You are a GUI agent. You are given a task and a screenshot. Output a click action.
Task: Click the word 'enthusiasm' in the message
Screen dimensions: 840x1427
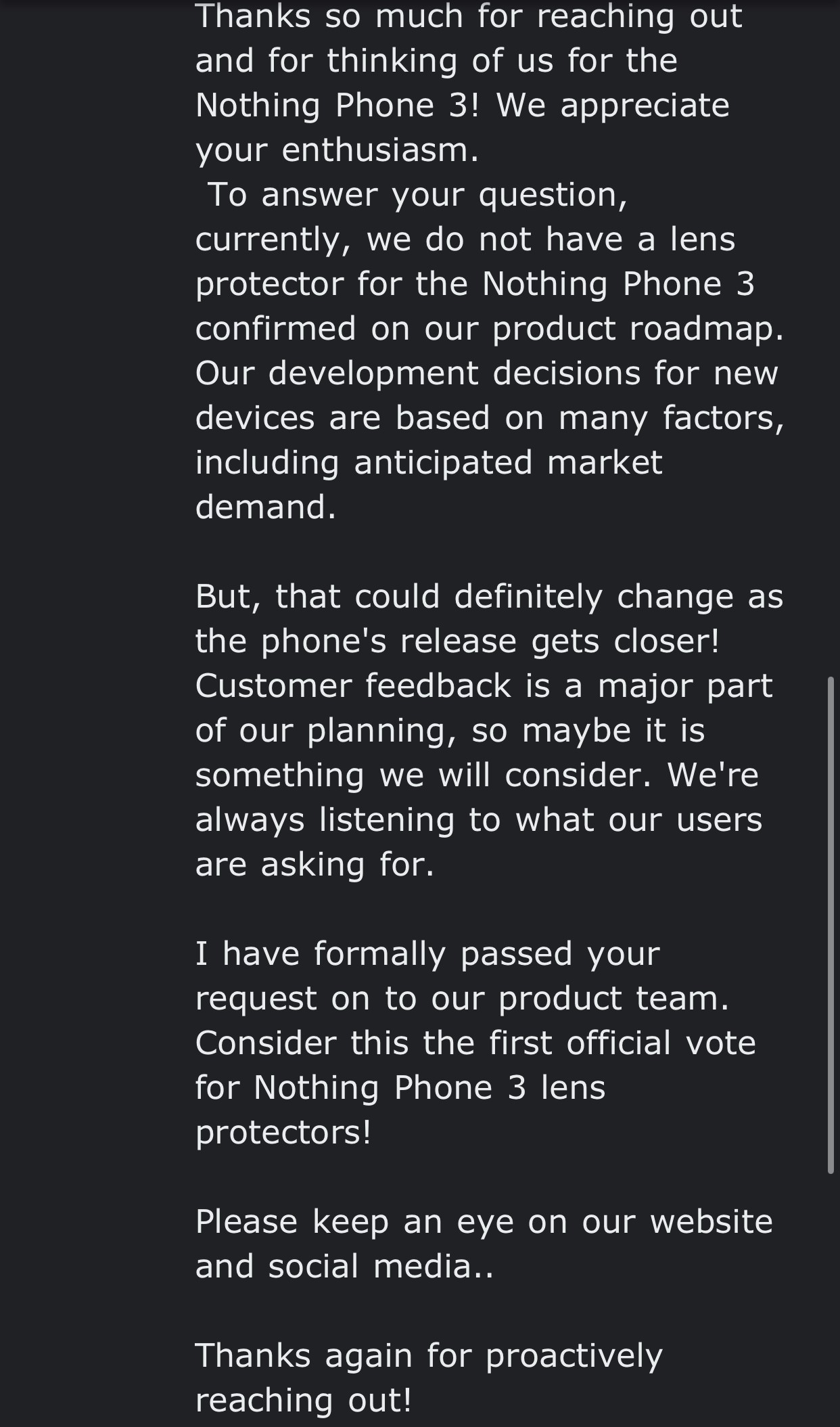tap(379, 150)
